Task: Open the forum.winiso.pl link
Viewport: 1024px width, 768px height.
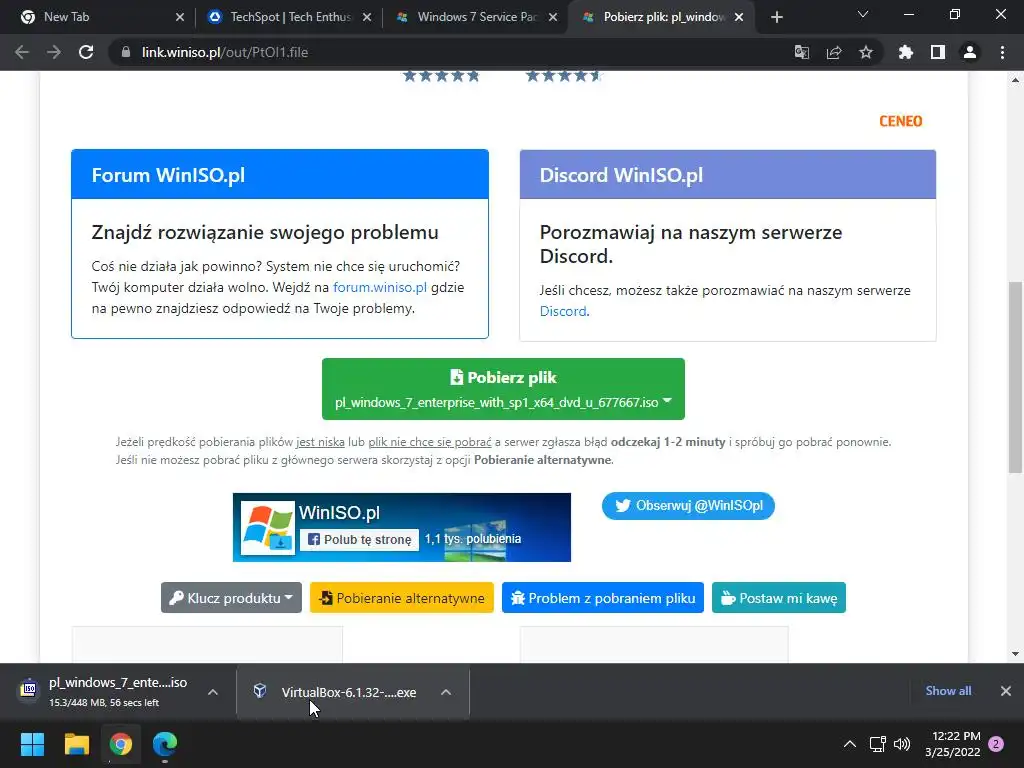Action: click(379, 287)
